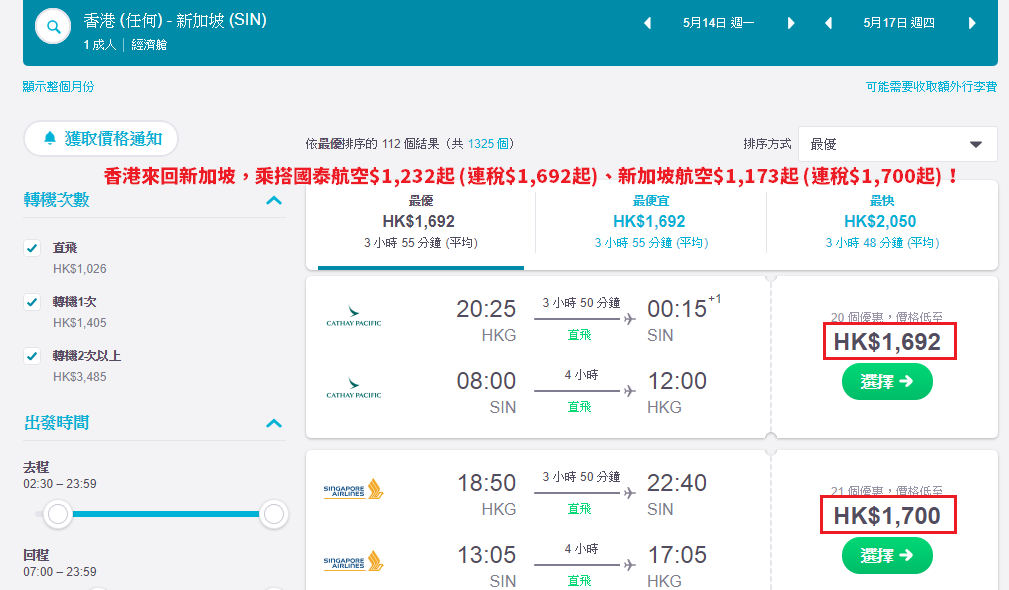Click the Cathay Pacific logo on 08:00 flight

pos(354,388)
